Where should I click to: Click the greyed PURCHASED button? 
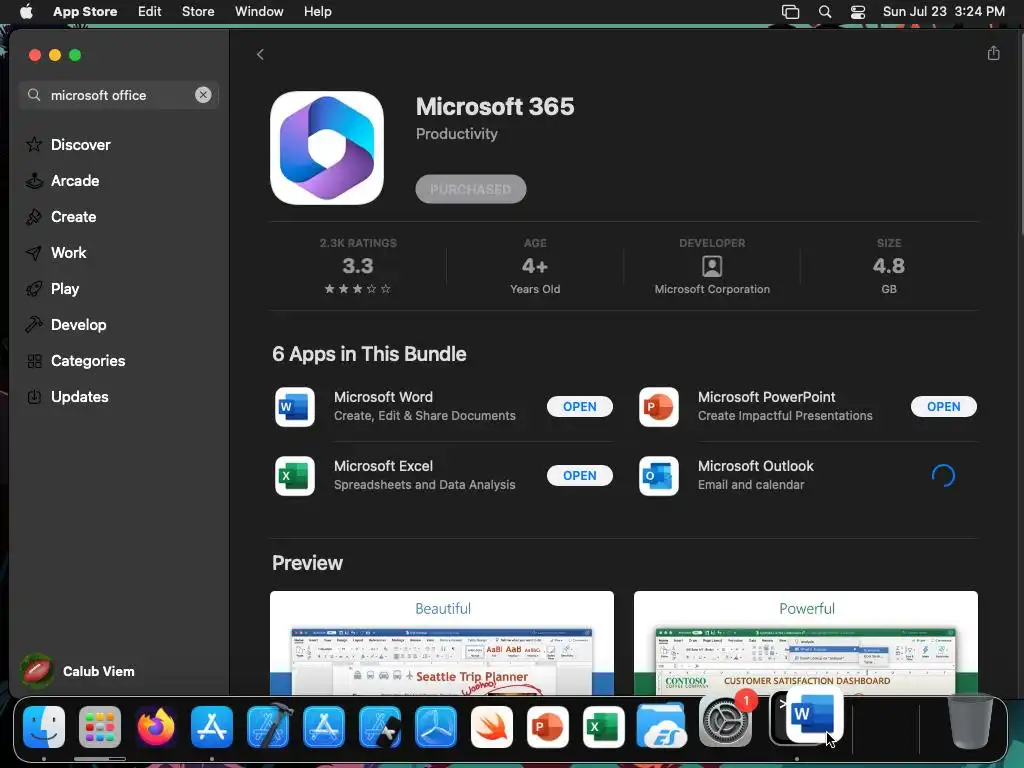[x=470, y=189]
